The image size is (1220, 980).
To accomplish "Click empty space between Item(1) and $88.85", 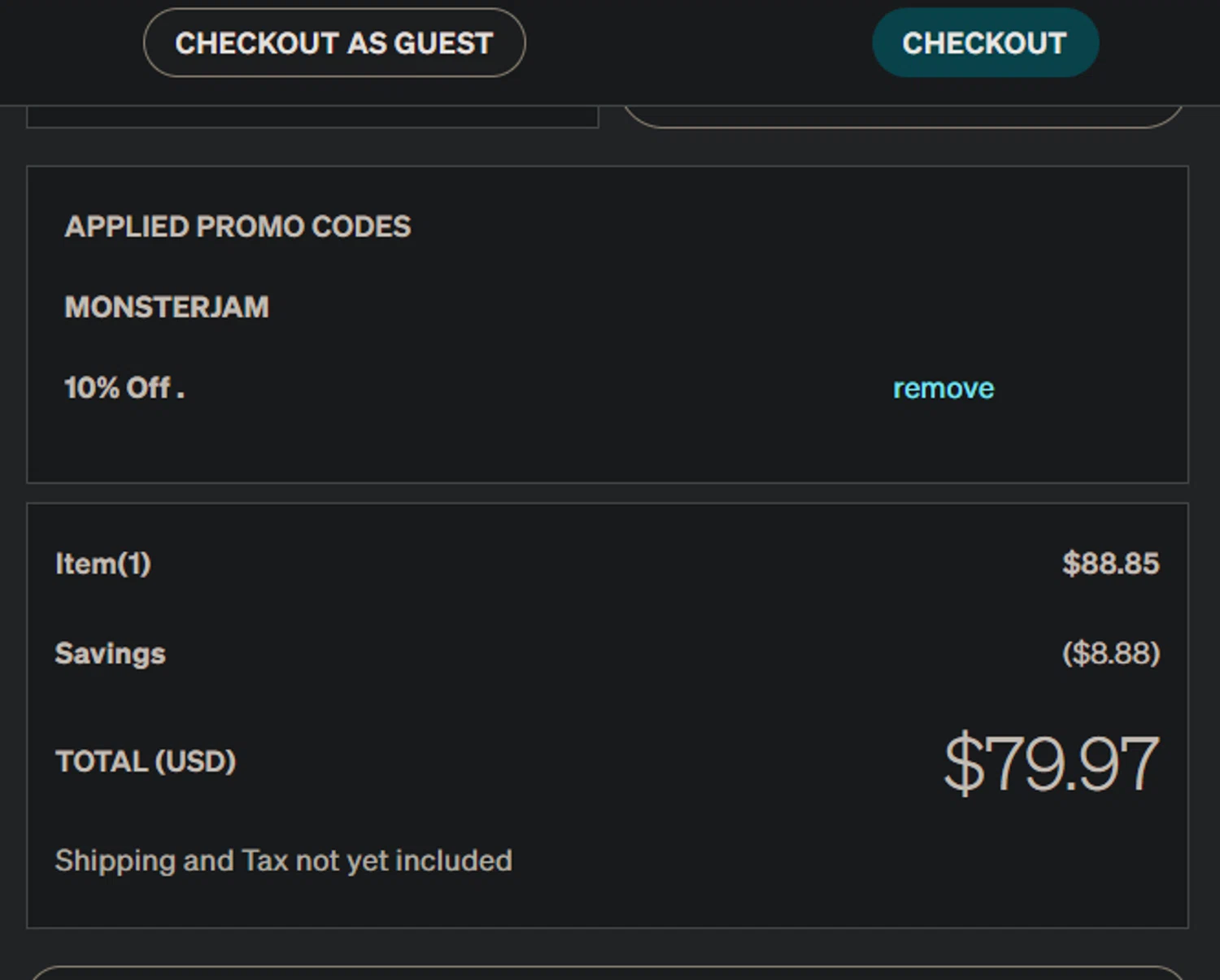I will pyautogui.click(x=610, y=564).
